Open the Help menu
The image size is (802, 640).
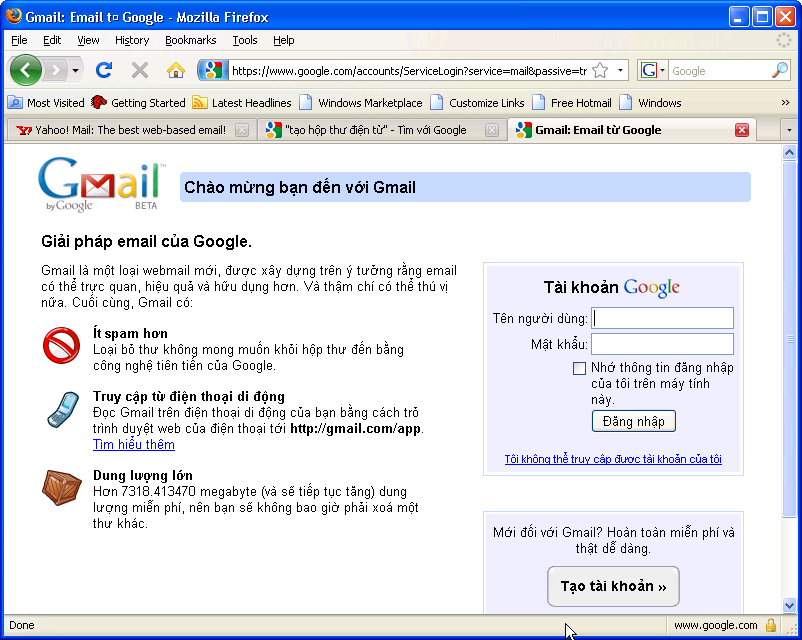click(283, 40)
